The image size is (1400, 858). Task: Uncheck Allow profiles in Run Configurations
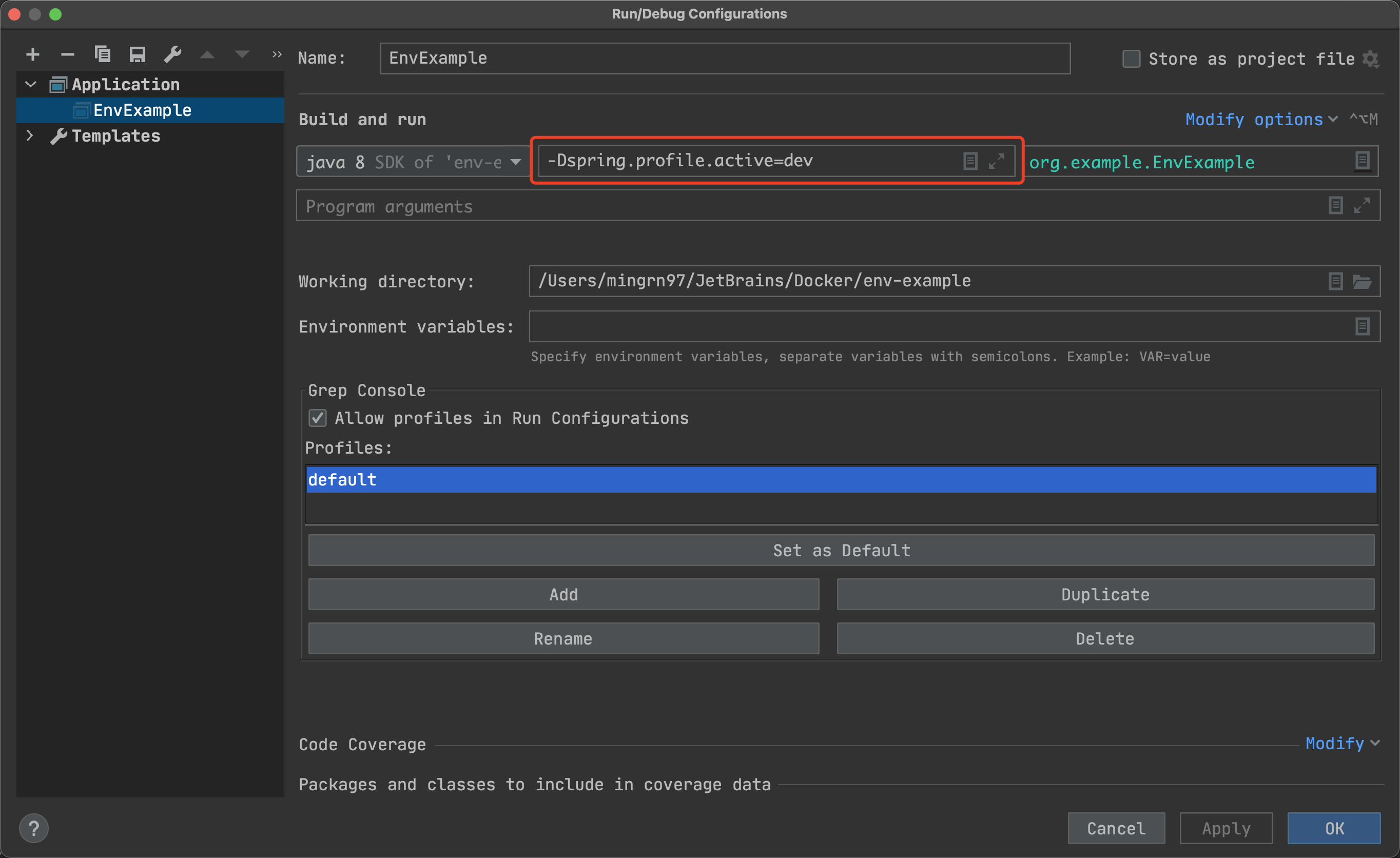point(318,418)
